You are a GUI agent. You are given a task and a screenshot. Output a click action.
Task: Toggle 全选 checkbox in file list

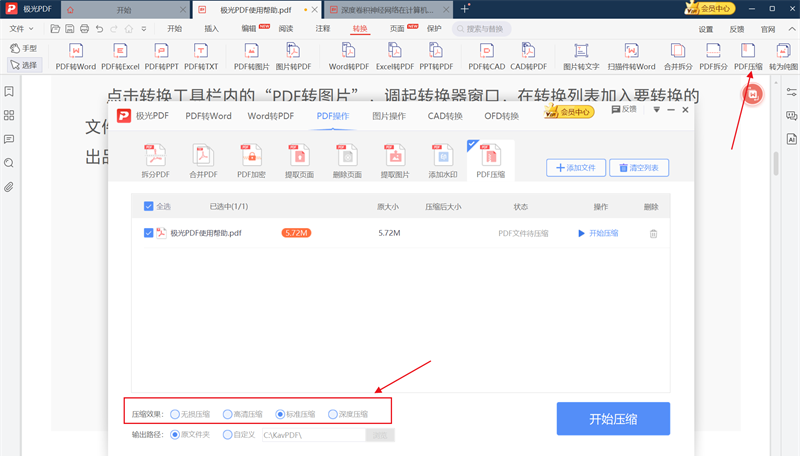(x=148, y=206)
